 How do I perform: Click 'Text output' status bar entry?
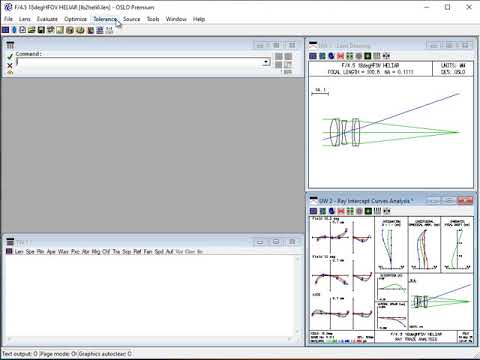[x=20, y=354]
